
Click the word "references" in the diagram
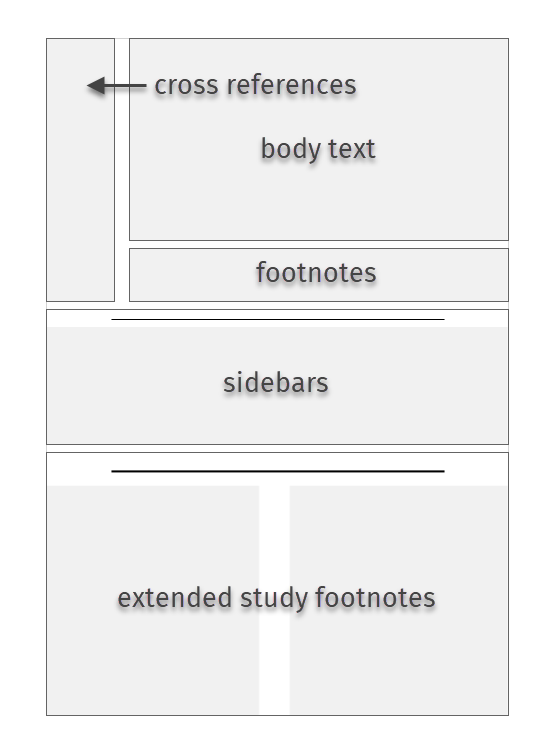click(x=291, y=85)
